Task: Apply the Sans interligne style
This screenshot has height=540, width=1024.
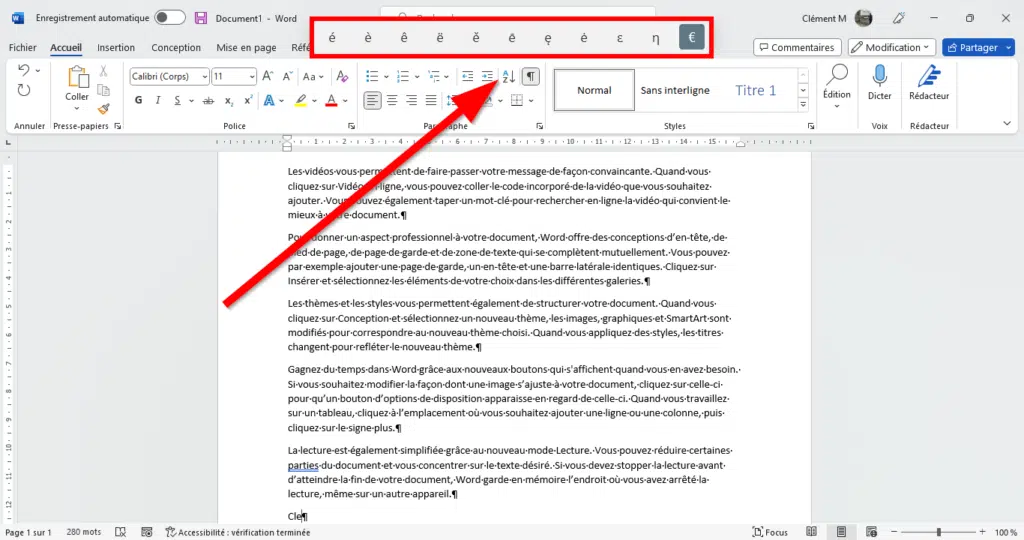Action: tap(675, 90)
